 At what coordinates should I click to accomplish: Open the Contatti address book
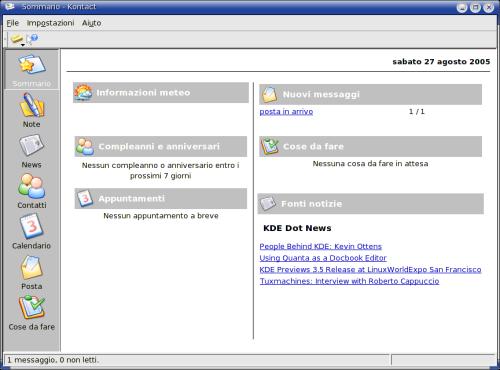click(x=32, y=191)
